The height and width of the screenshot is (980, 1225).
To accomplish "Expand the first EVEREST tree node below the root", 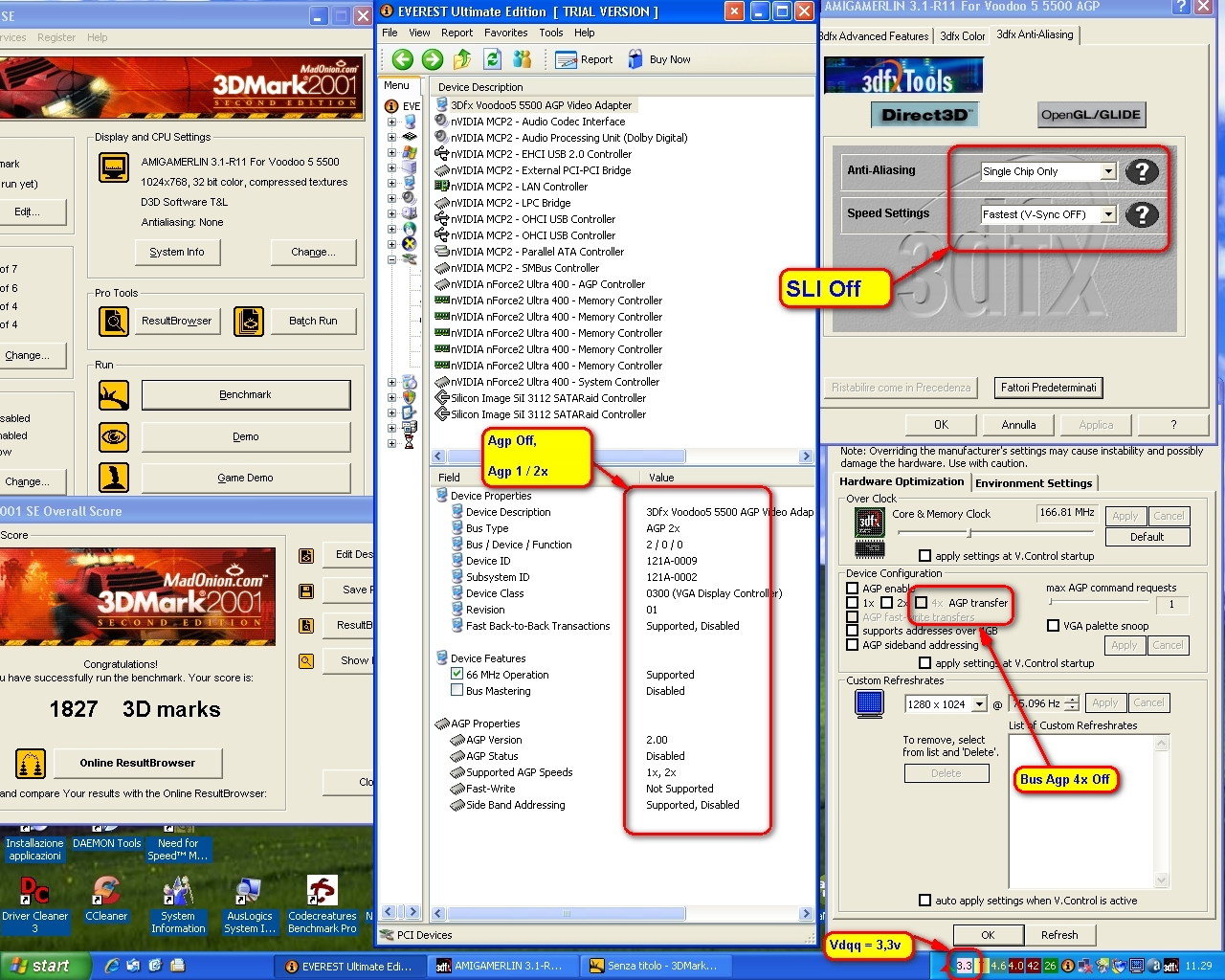I will point(391,122).
